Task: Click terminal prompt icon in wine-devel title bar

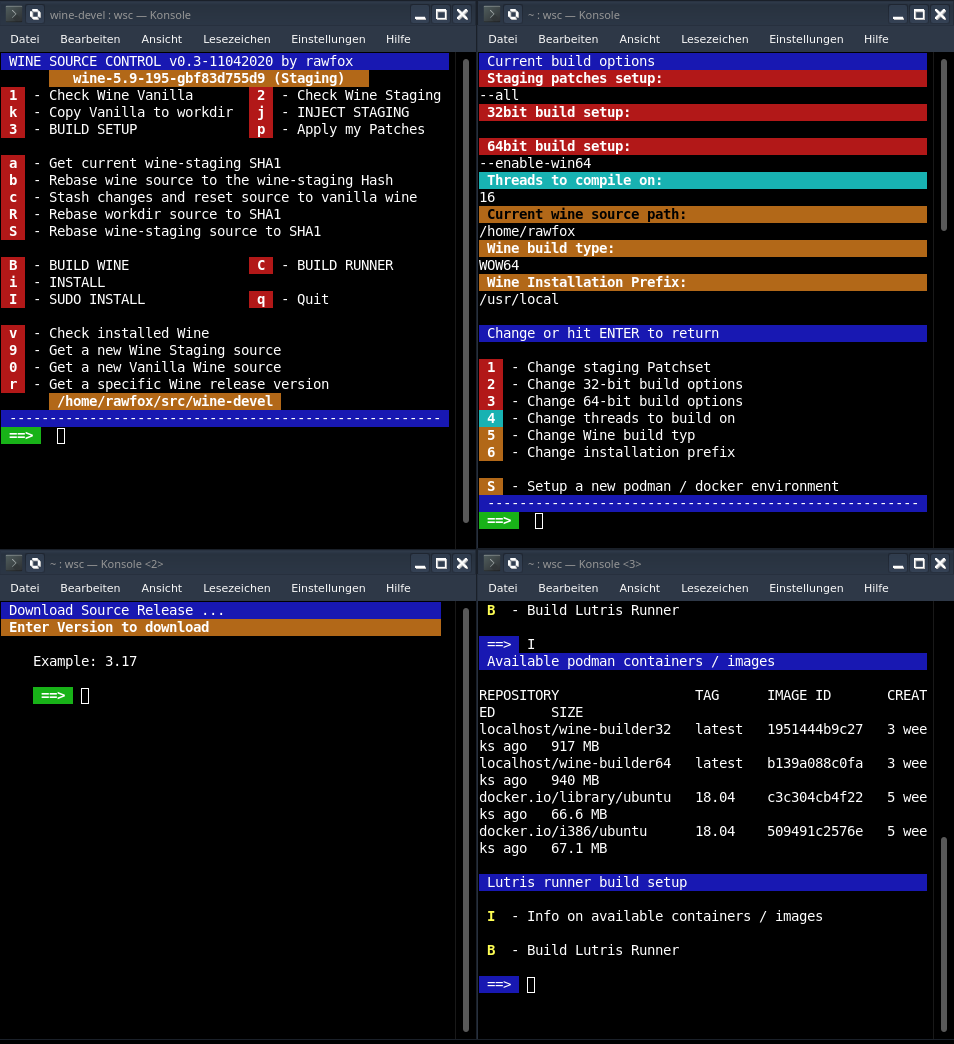Action: pos(14,14)
